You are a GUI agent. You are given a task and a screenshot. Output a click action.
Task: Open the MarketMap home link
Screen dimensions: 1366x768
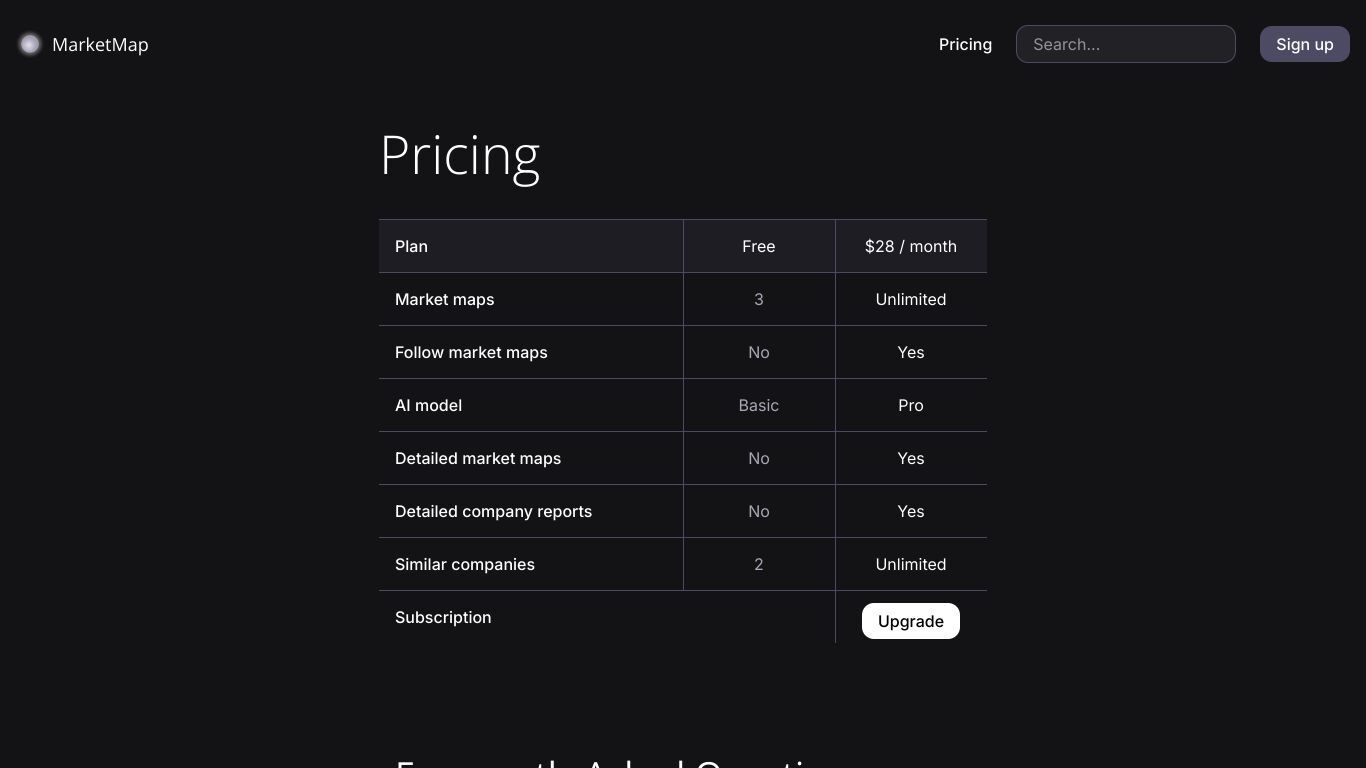[100, 44]
